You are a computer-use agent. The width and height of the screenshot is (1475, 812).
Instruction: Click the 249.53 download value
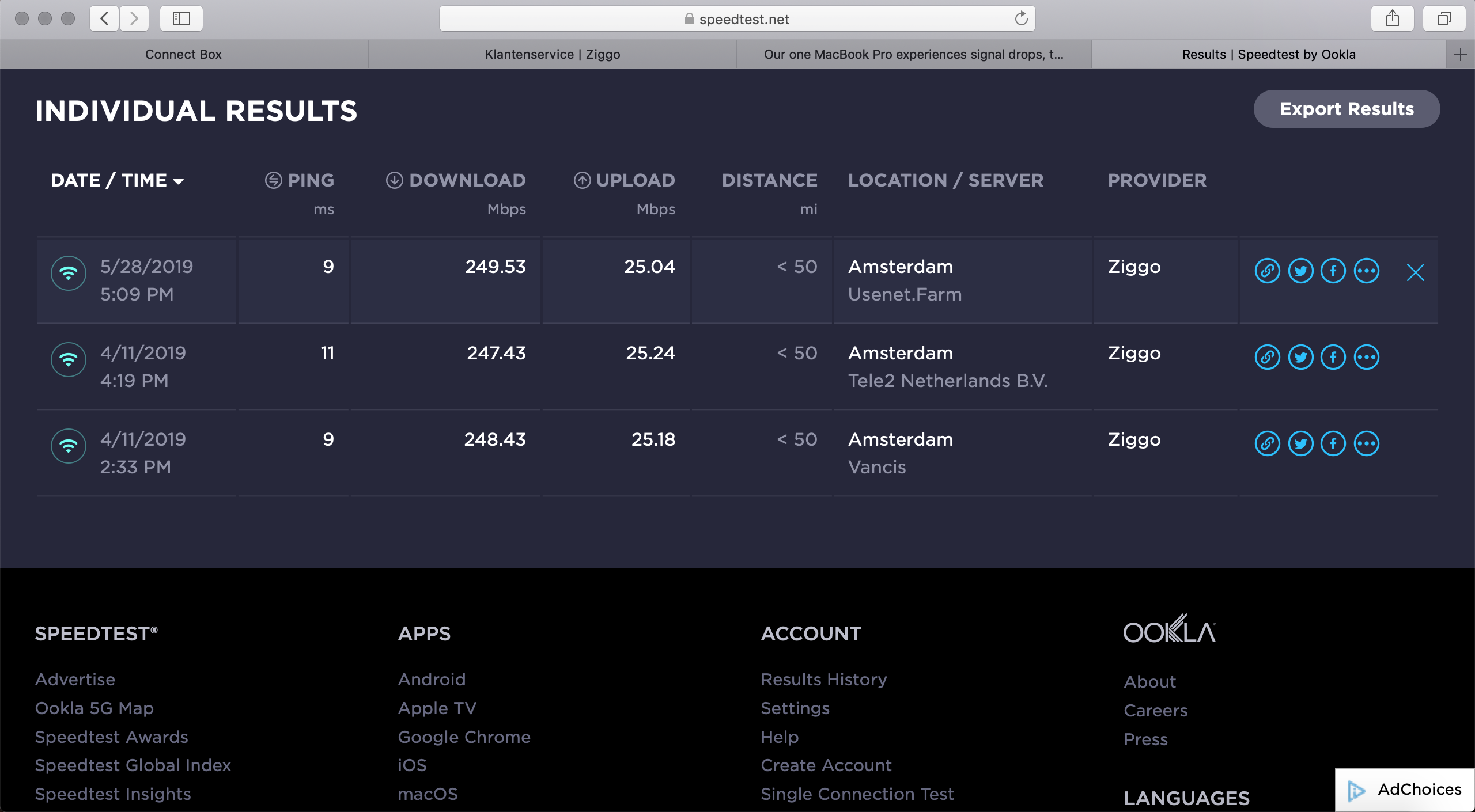[x=496, y=267]
